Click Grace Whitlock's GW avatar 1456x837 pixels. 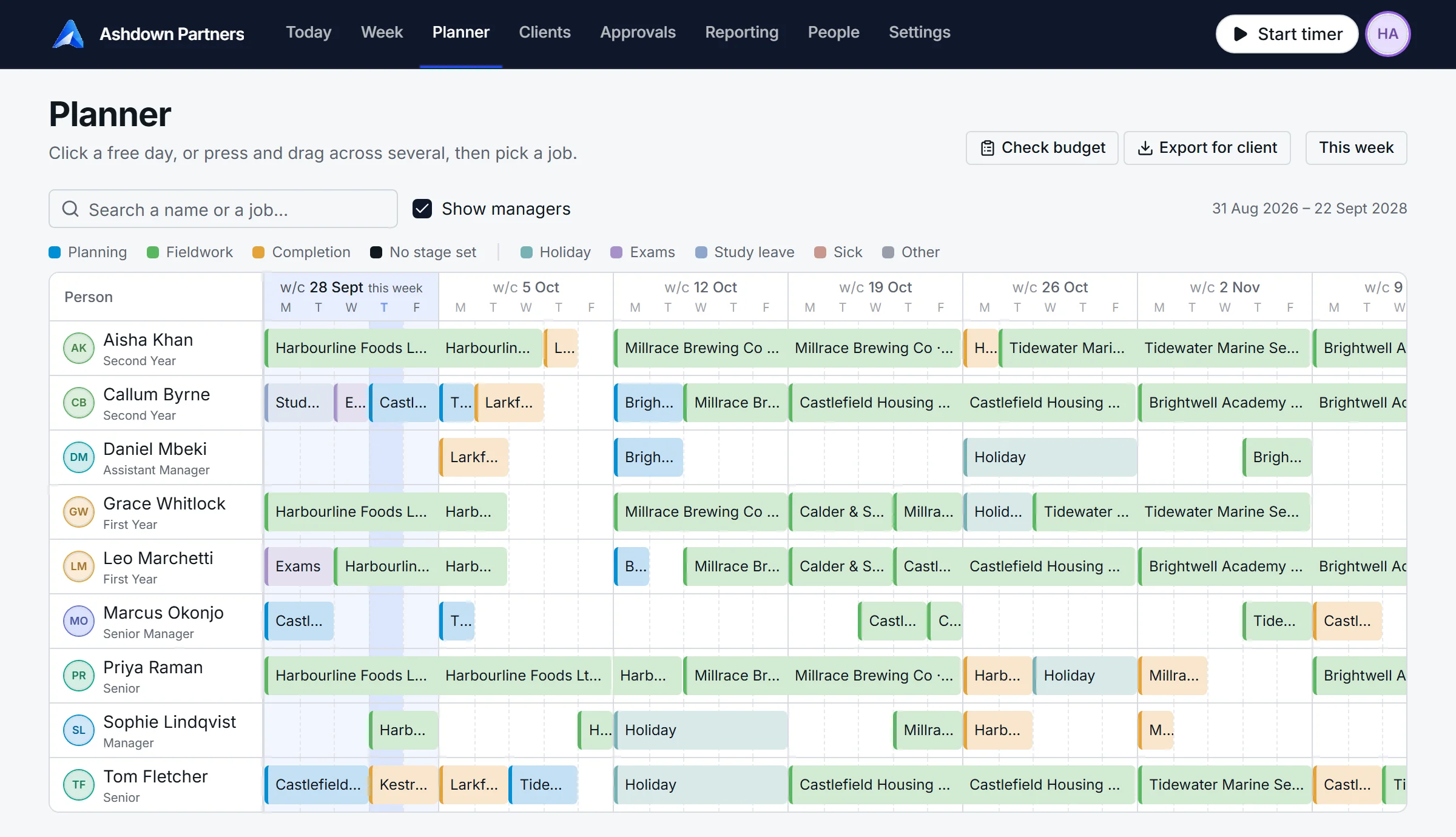[x=79, y=512]
